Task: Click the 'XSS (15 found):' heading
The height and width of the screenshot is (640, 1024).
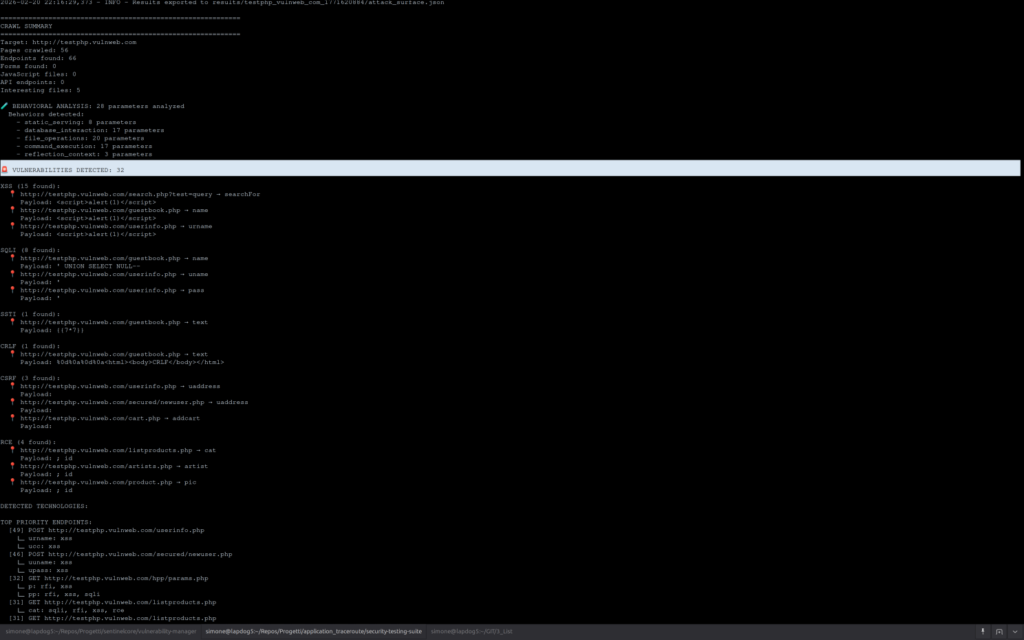Action: [30, 186]
